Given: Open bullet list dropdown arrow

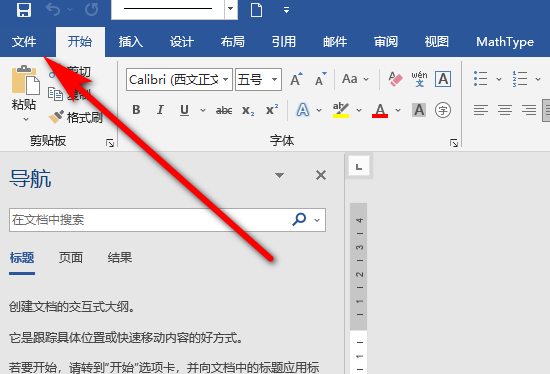Looking at the screenshot, I should (499, 79).
